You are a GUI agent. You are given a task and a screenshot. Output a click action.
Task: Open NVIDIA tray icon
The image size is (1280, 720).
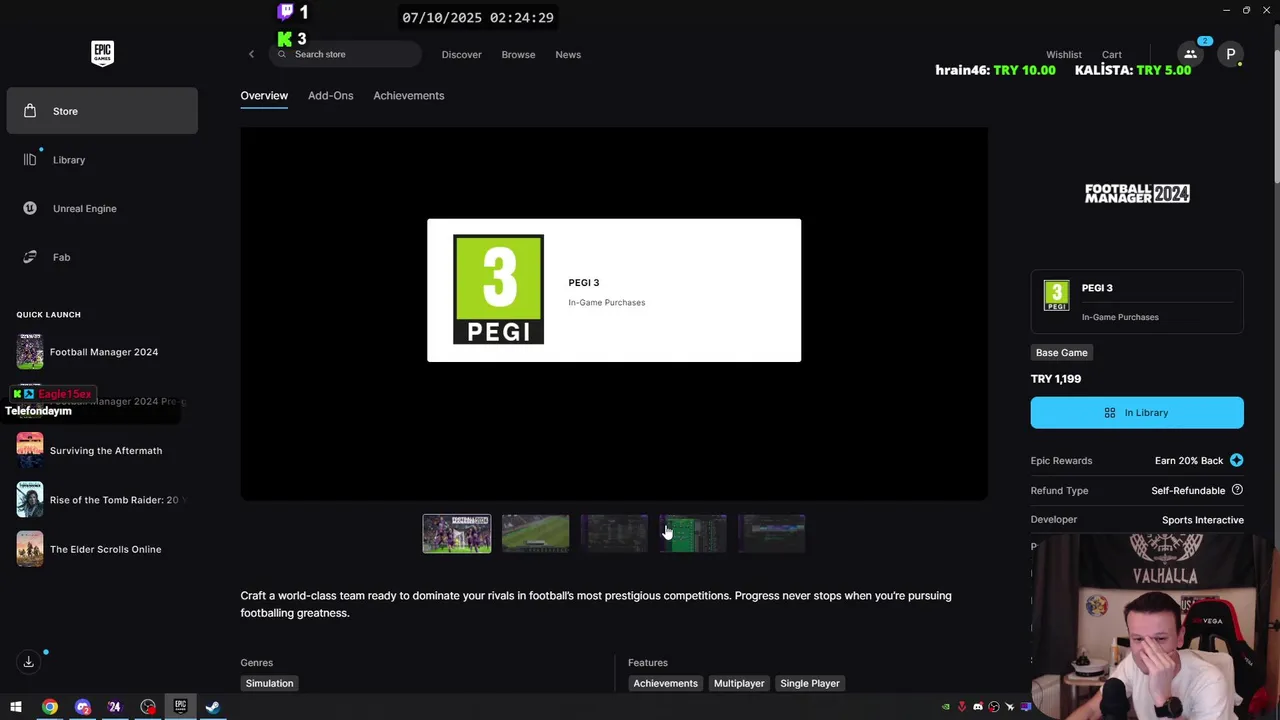[x=946, y=707]
